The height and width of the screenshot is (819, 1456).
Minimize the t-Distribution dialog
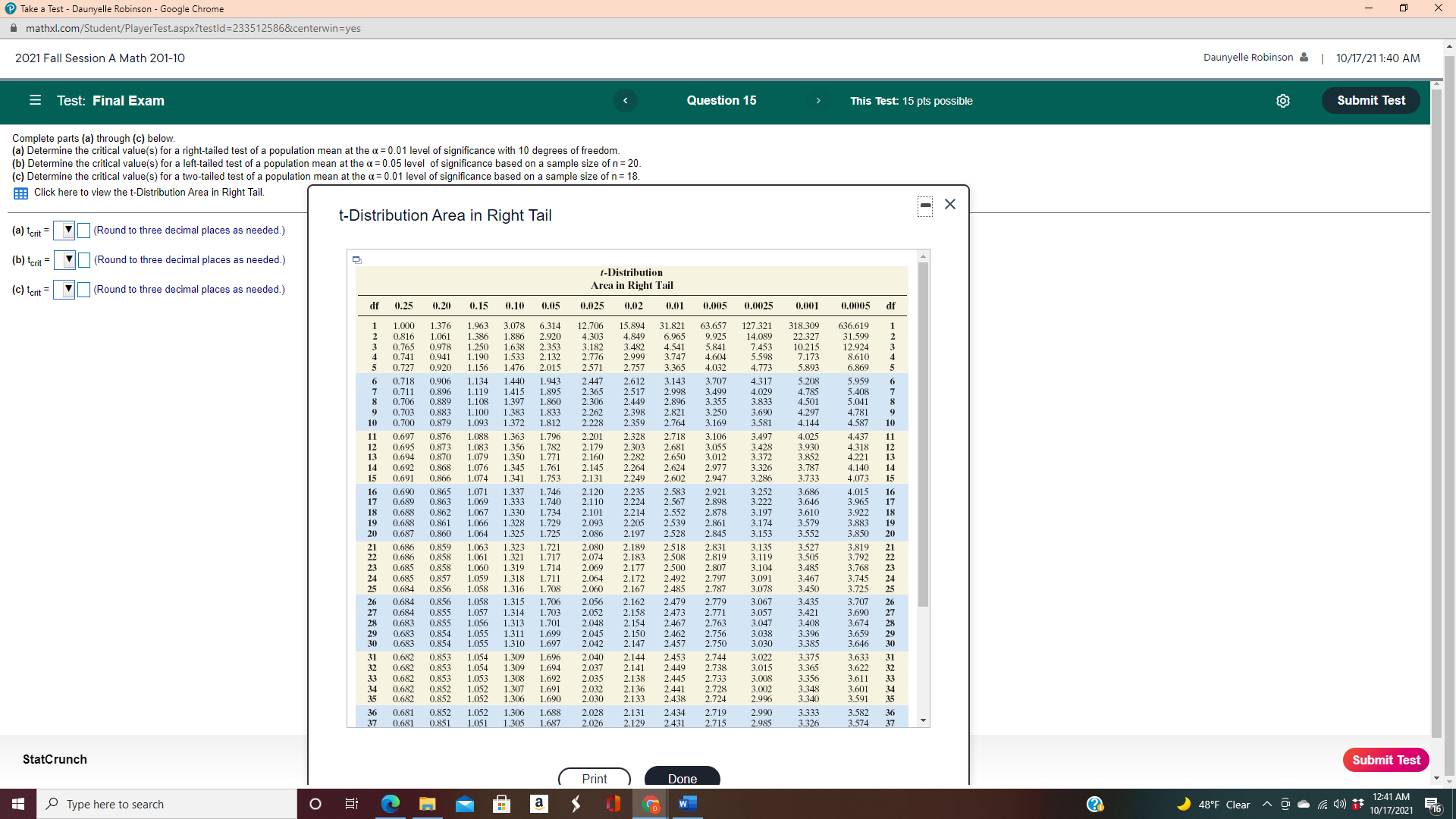coord(925,206)
